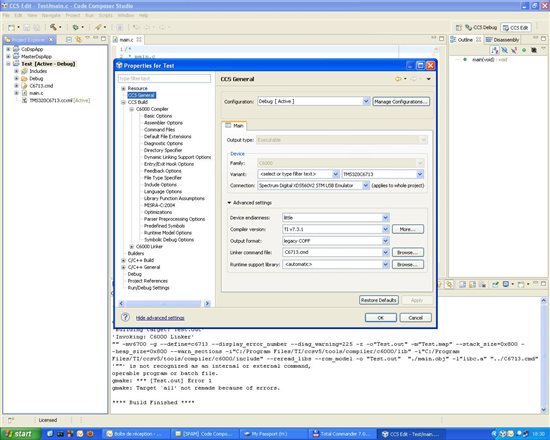This screenshot has height=440, width=550.
Task: Open Compiler version dropdown
Action: tap(385, 229)
